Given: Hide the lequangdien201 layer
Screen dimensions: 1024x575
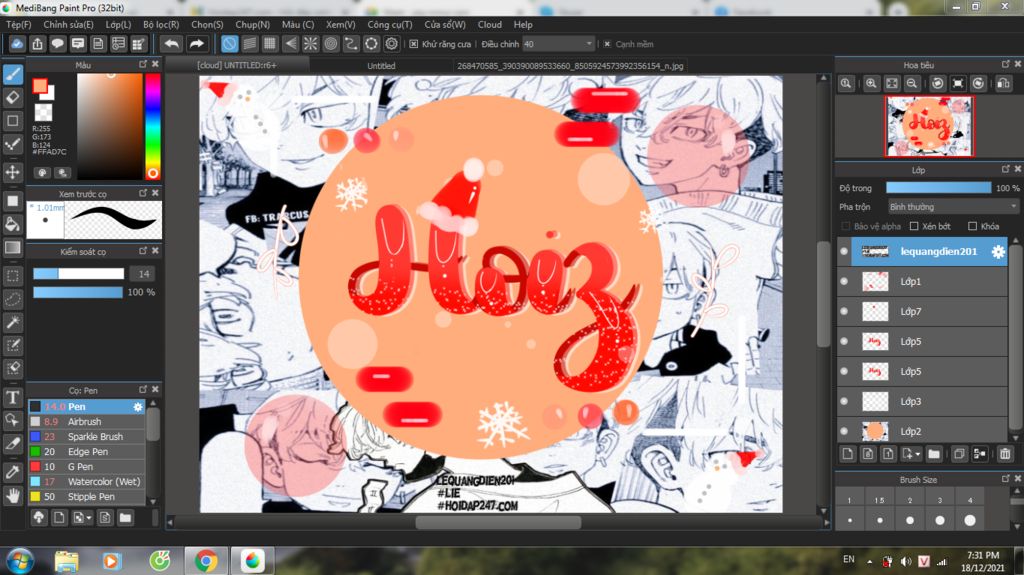Looking at the screenshot, I should click(844, 252).
